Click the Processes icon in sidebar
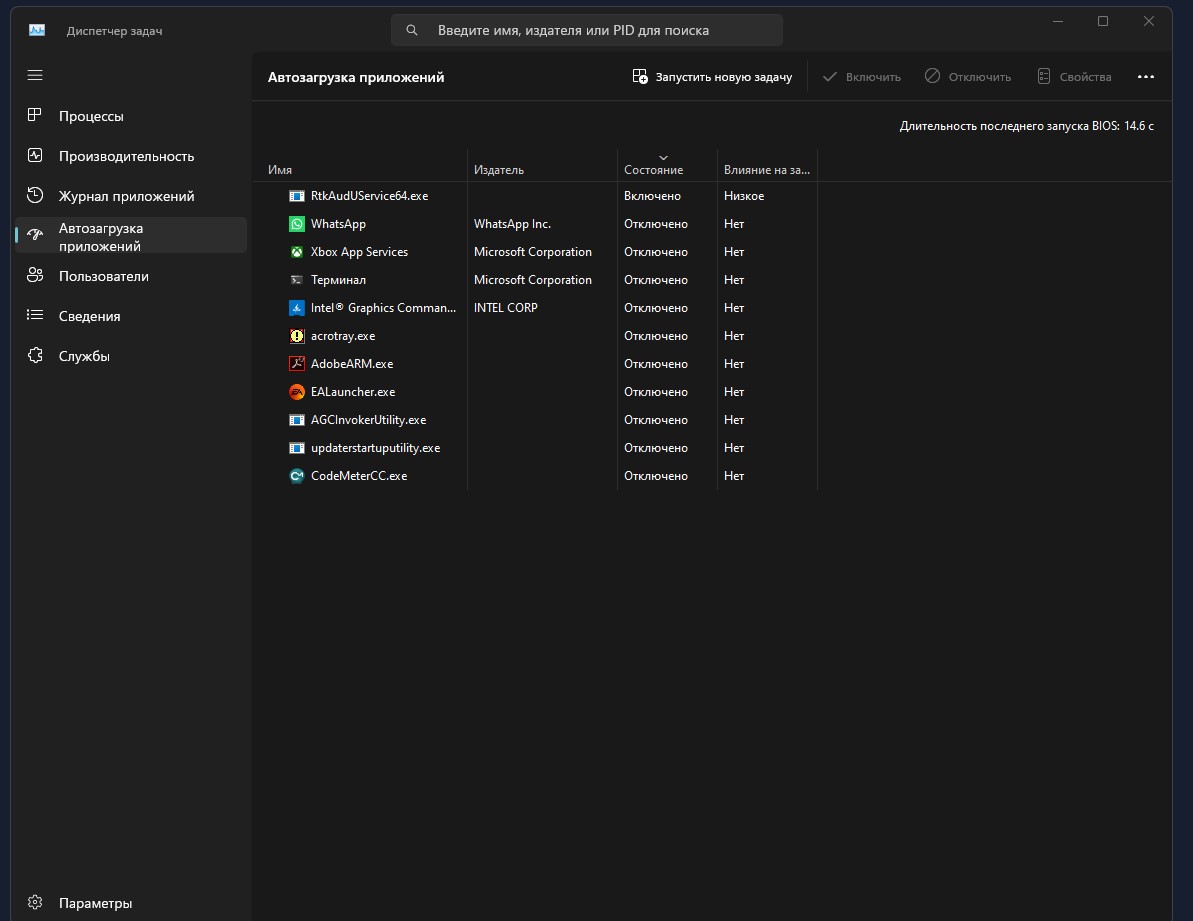Viewport: 1193px width, 921px height. click(x=35, y=116)
